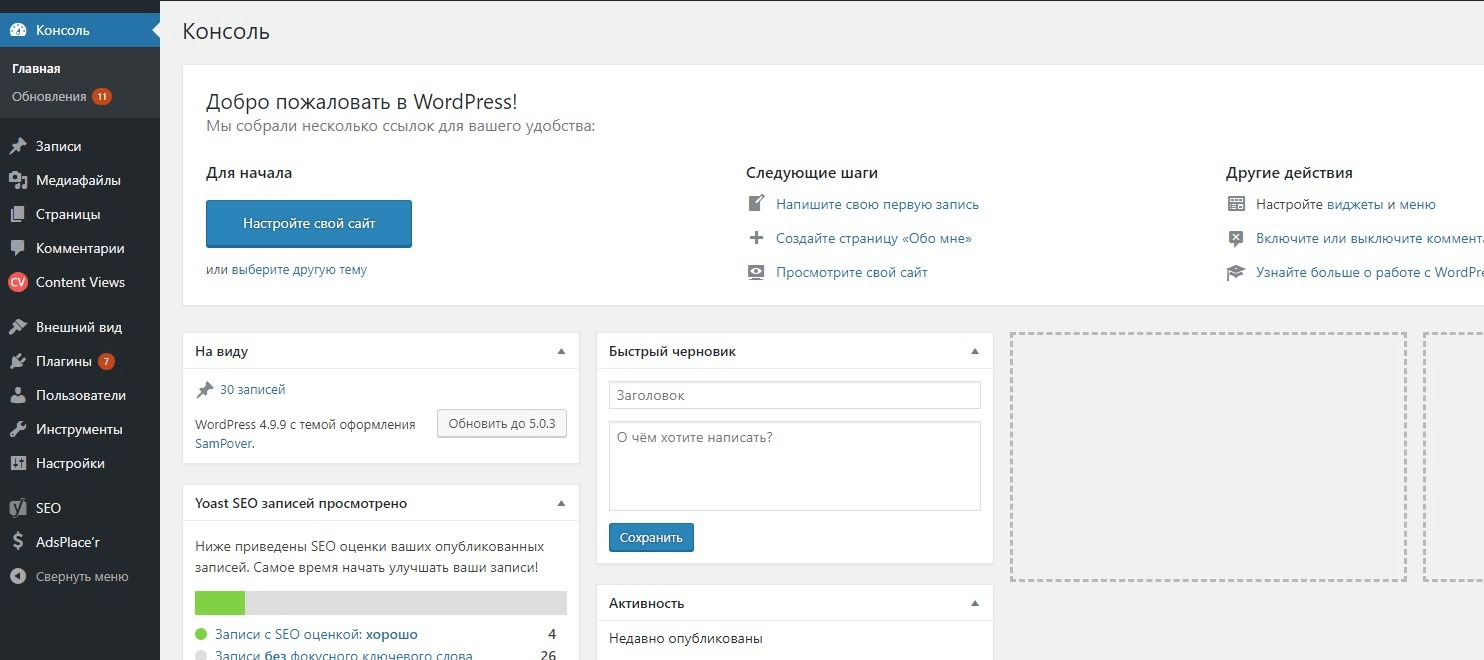Click the Tools wrench icon

tap(17, 429)
